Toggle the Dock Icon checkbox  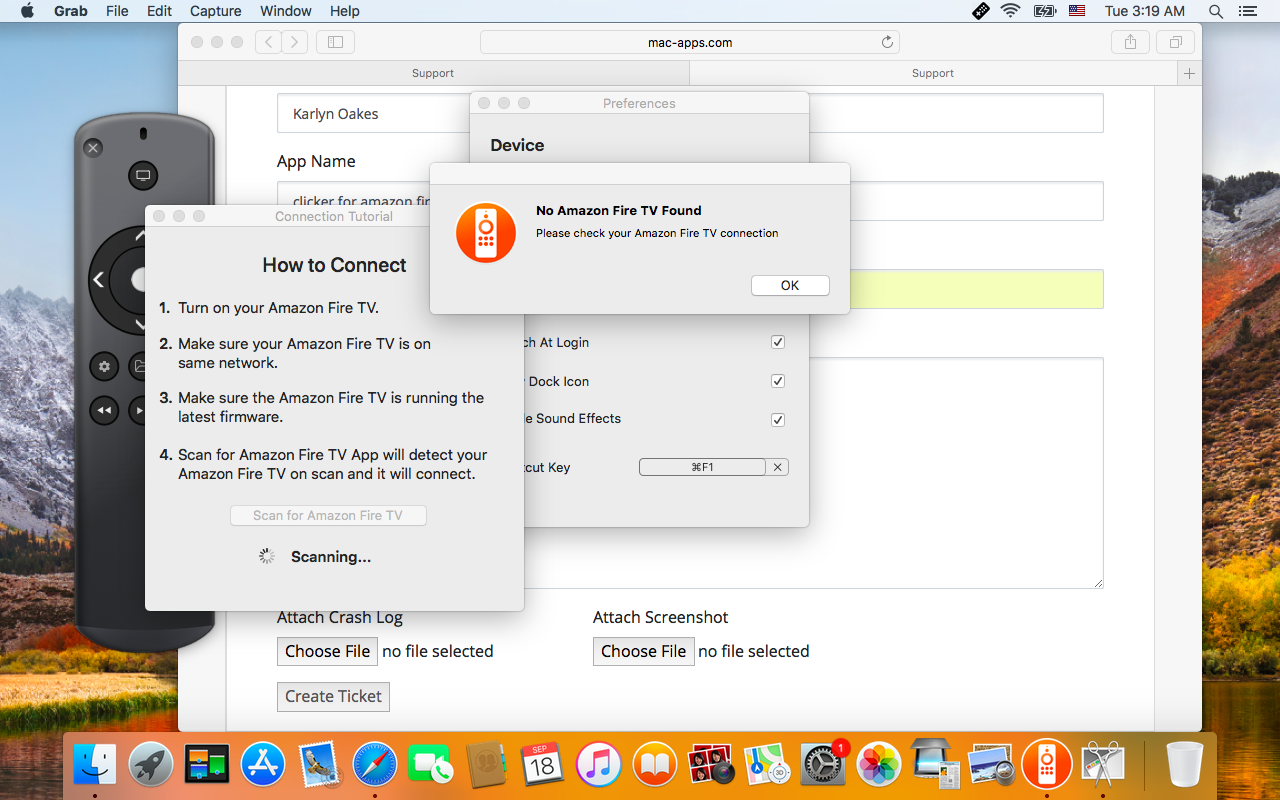click(778, 381)
